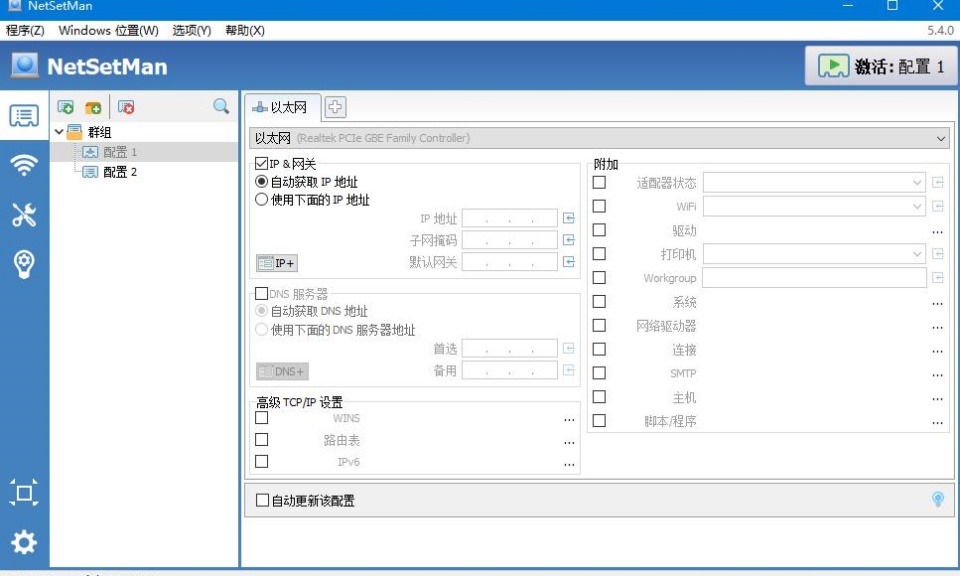Screen dimensions: 960x576
Task: Open the network tools wrench icon
Action: (x=24, y=215)
